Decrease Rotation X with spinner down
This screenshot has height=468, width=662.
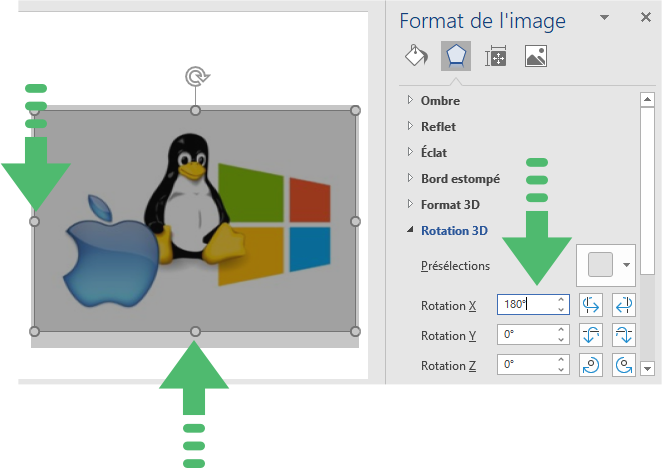pyautogui.click(x=561, y=310)
